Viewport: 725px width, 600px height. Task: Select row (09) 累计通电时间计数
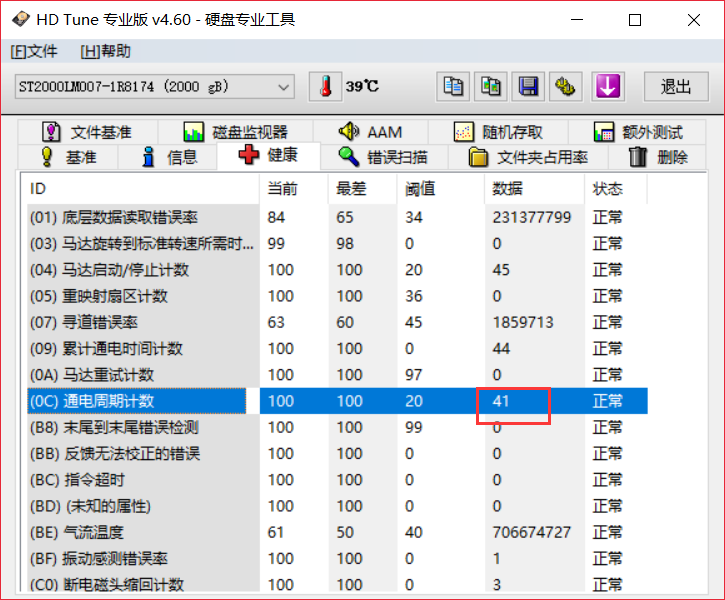point(338,349)
